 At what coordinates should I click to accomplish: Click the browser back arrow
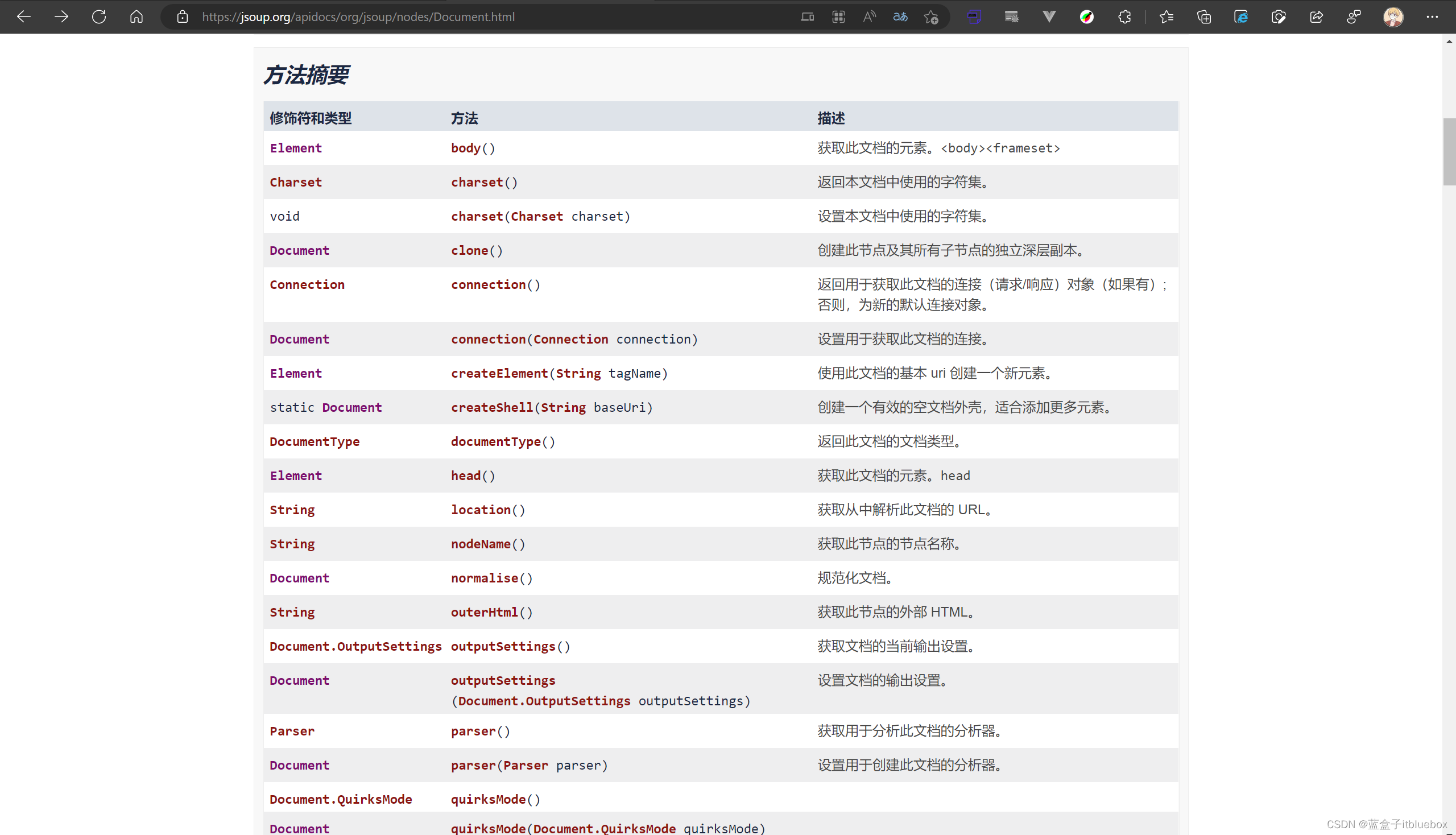[x=23, y=16]
